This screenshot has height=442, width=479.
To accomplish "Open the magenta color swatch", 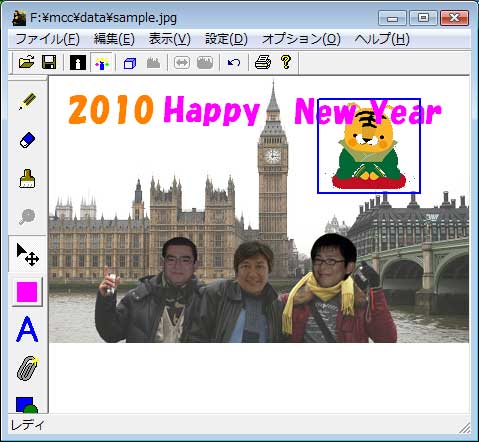I will pos(27,292).
